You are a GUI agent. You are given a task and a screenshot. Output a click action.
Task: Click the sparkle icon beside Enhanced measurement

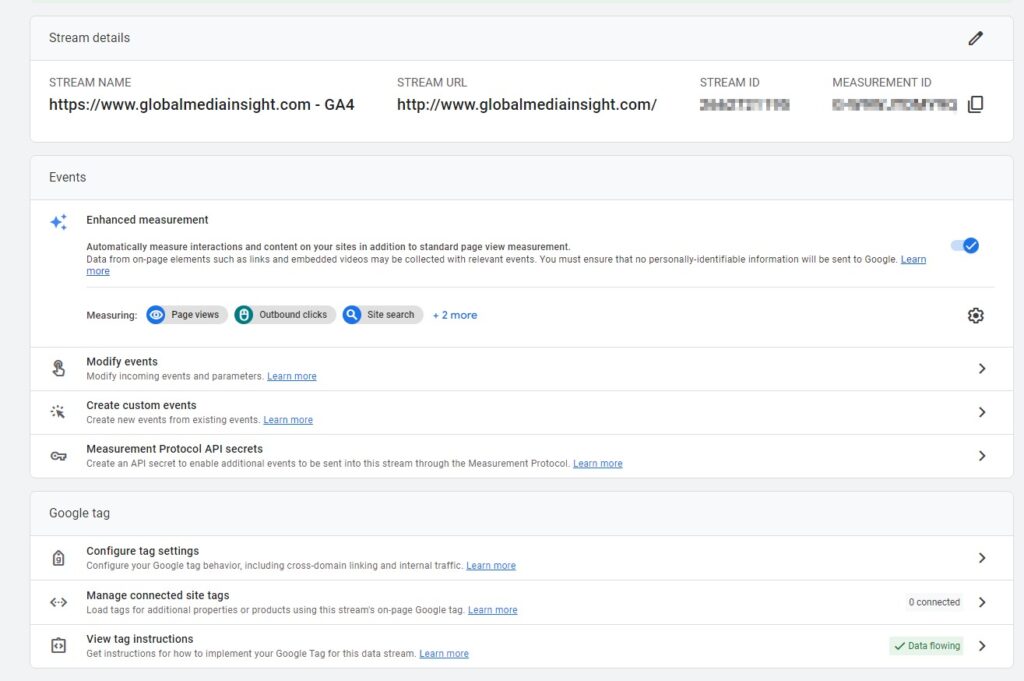click(x=57, y=222)
